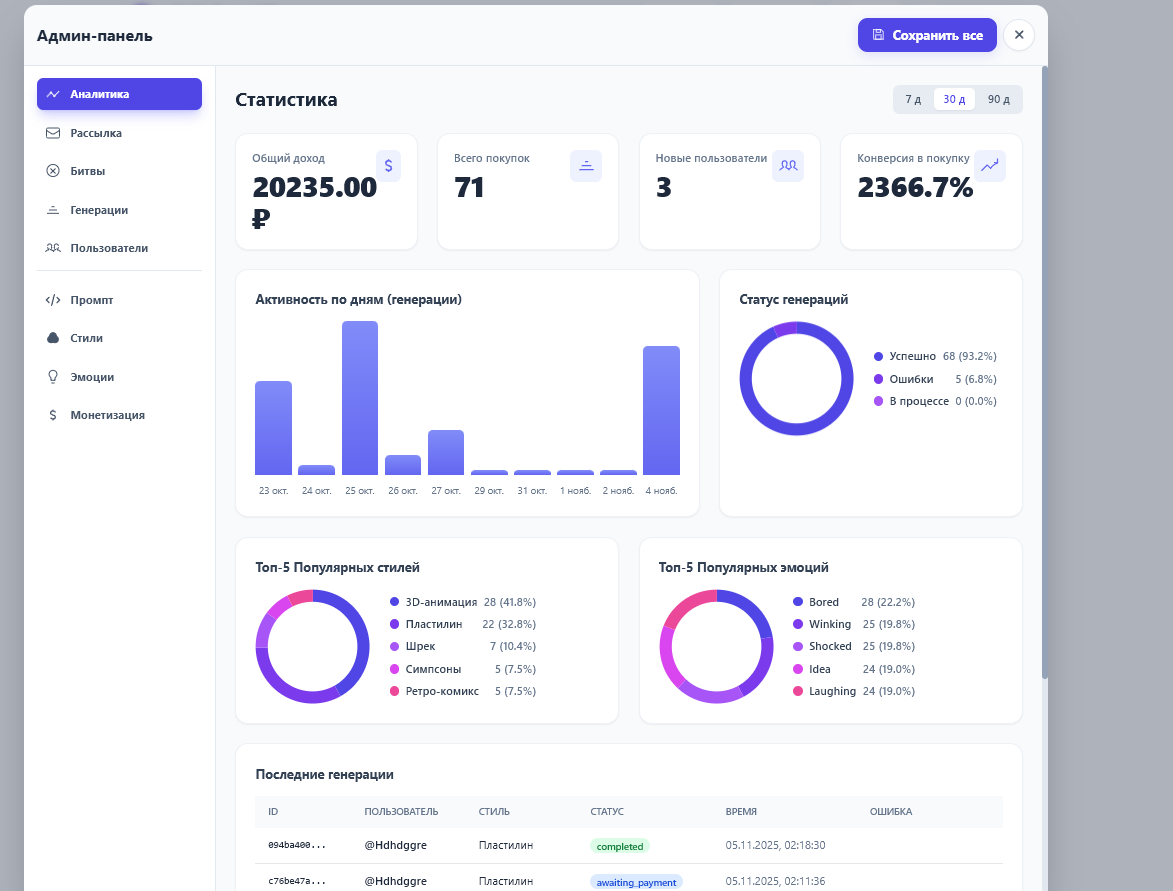The width and height of the screenshot is (1173, 891).
Task: Click the 23 окт. bar in activity chart
Action: coord(273,428)
